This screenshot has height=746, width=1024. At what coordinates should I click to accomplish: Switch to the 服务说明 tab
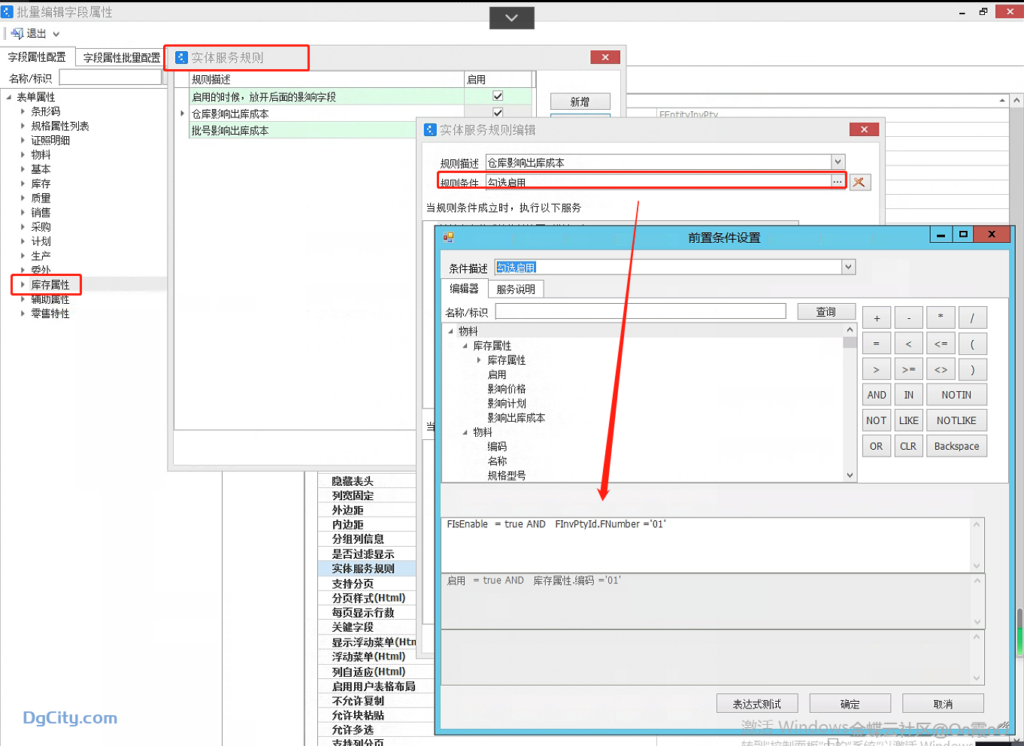pyautogui.click(x=515, y=289)
